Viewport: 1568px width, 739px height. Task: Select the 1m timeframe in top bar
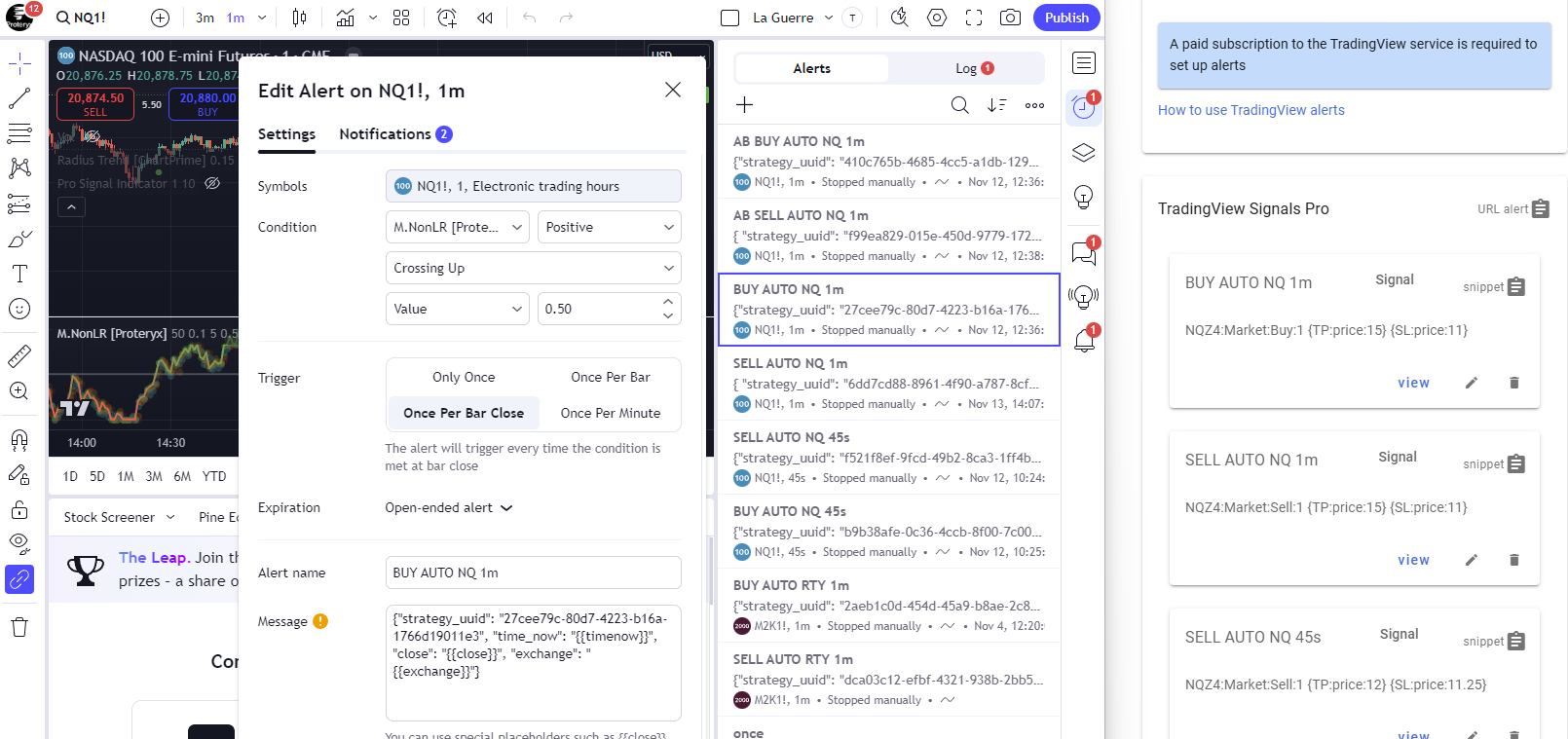pyautogui.click(x=235, y=18)
